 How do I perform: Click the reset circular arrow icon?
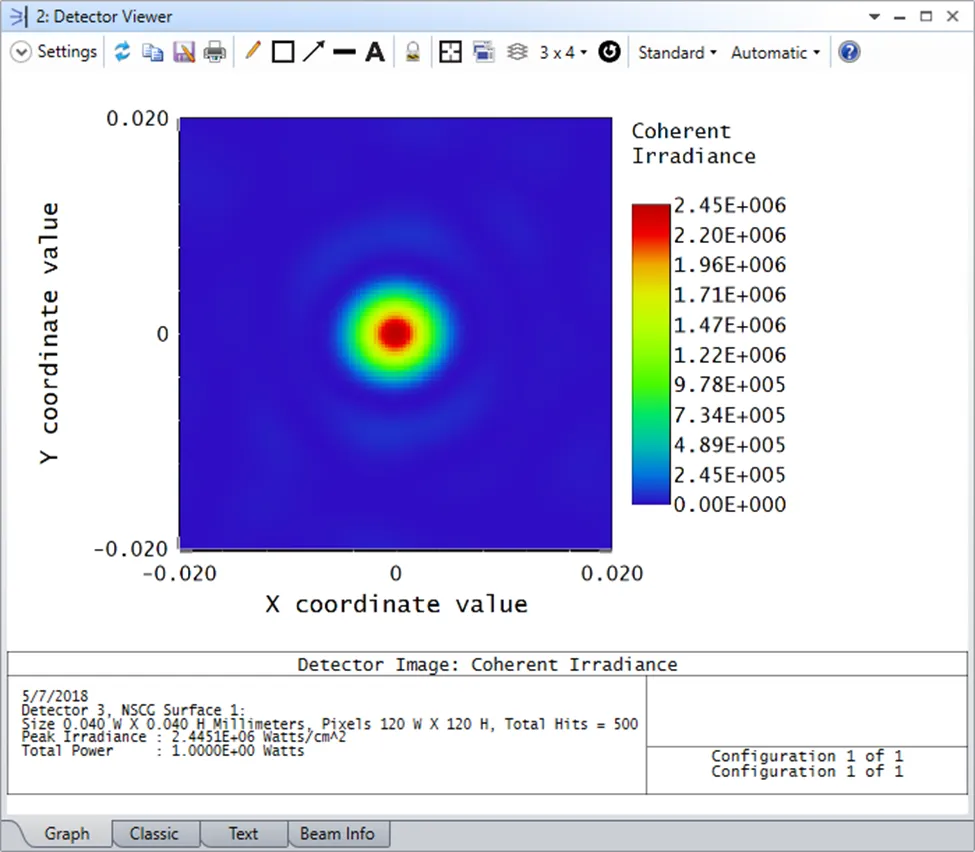[609, 52]
